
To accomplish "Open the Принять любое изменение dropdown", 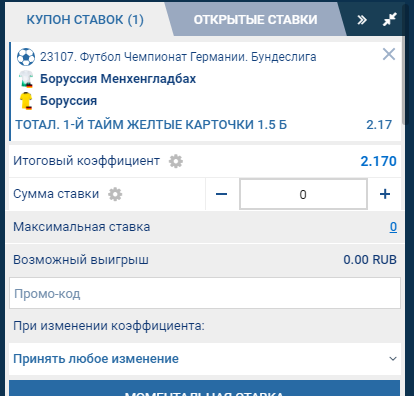I will (x=205, y=359).
